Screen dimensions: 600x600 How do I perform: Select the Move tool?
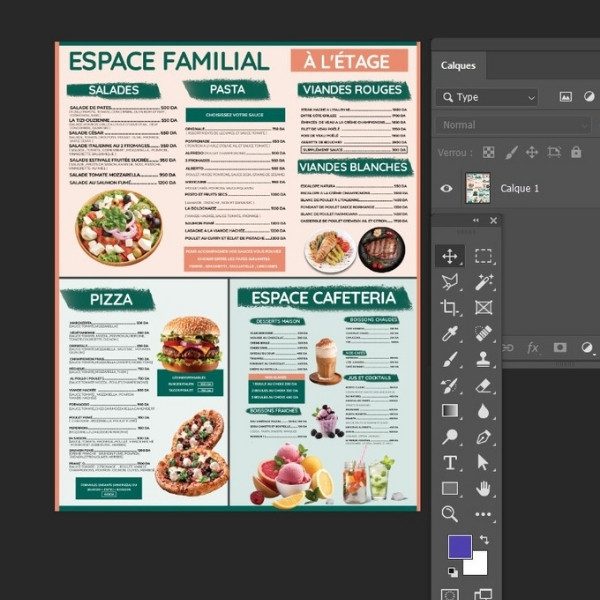coord(450,256)
